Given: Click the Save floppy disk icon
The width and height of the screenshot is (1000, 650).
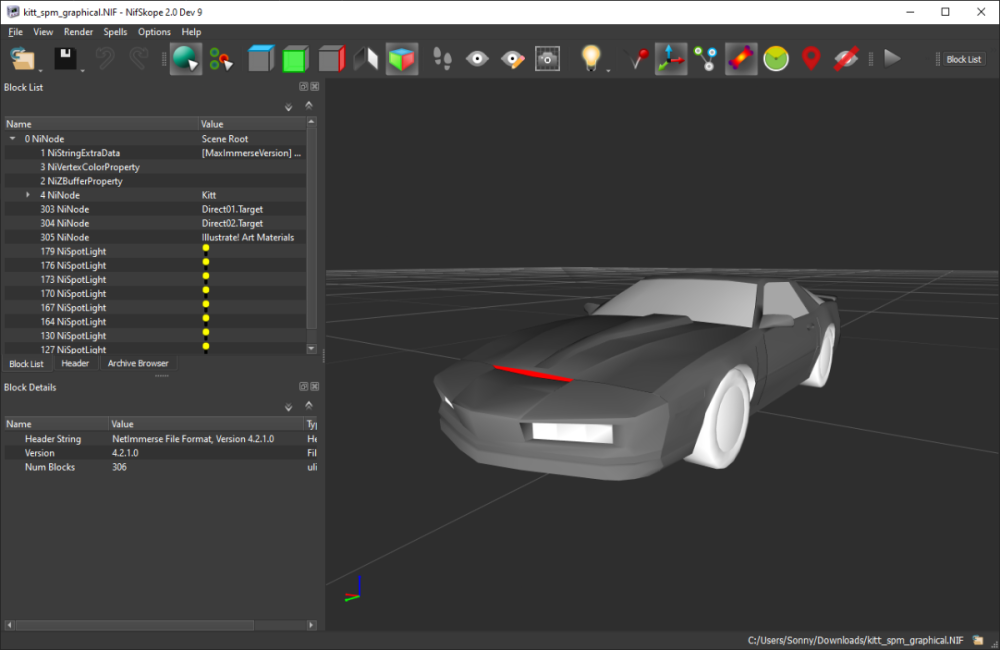Looking at the screenshot, I should (65, 59).
